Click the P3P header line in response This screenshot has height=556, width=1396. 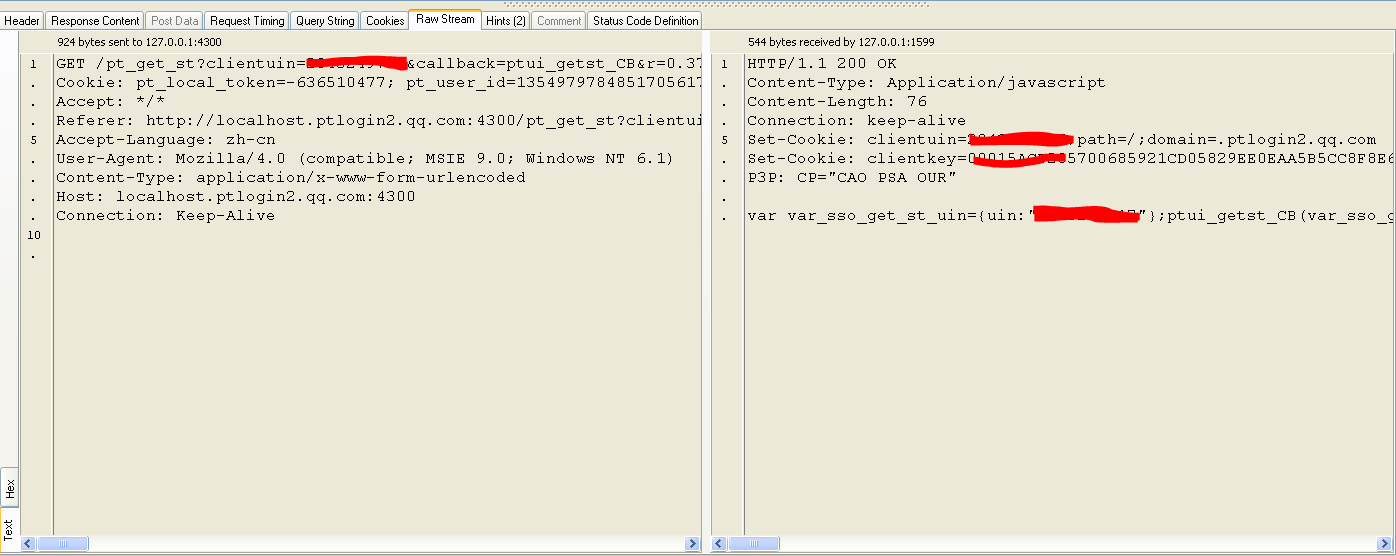click(x=851, y=178)
